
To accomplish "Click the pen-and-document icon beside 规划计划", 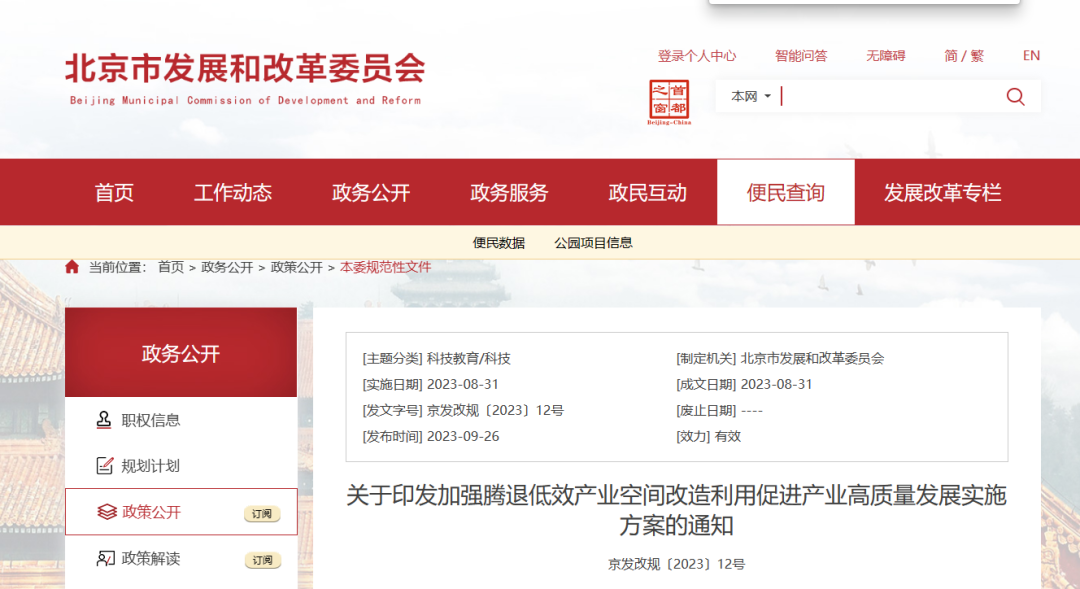I will (102, 466).
